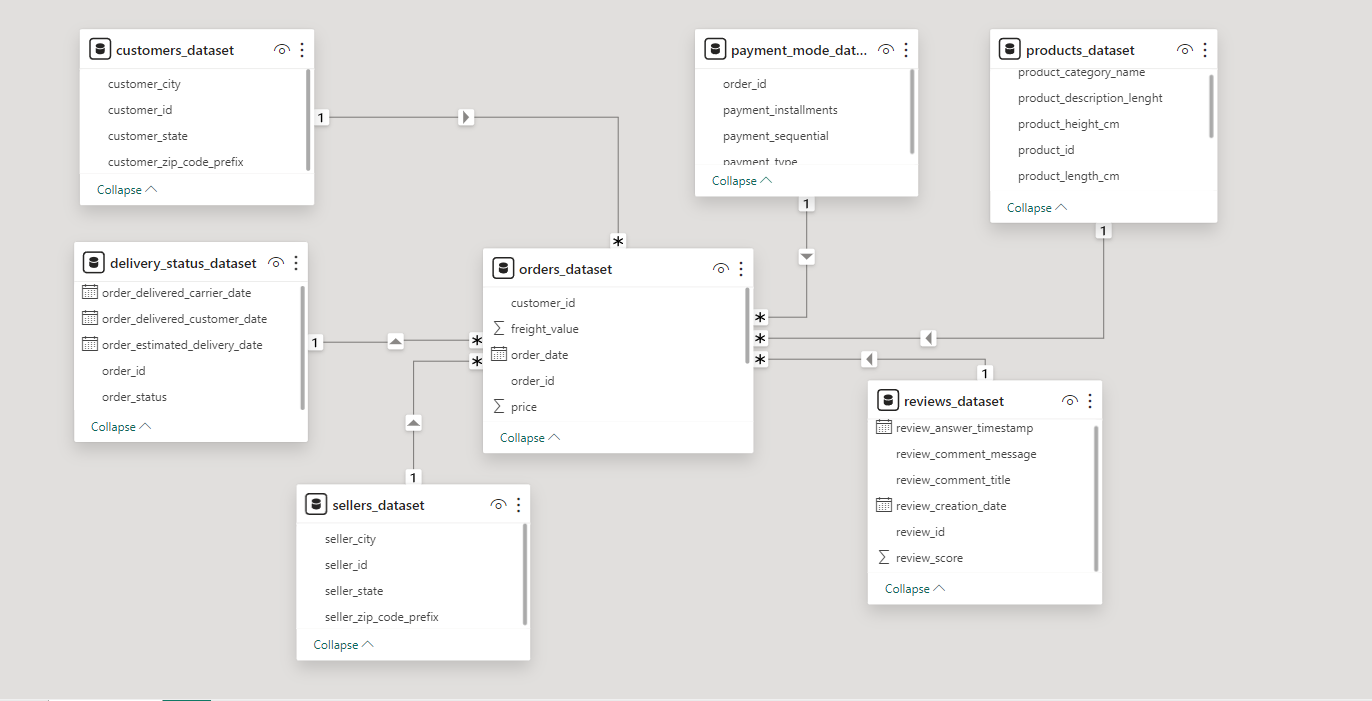Click the three-dot menu on sellers_dataset

click(518, 505)
